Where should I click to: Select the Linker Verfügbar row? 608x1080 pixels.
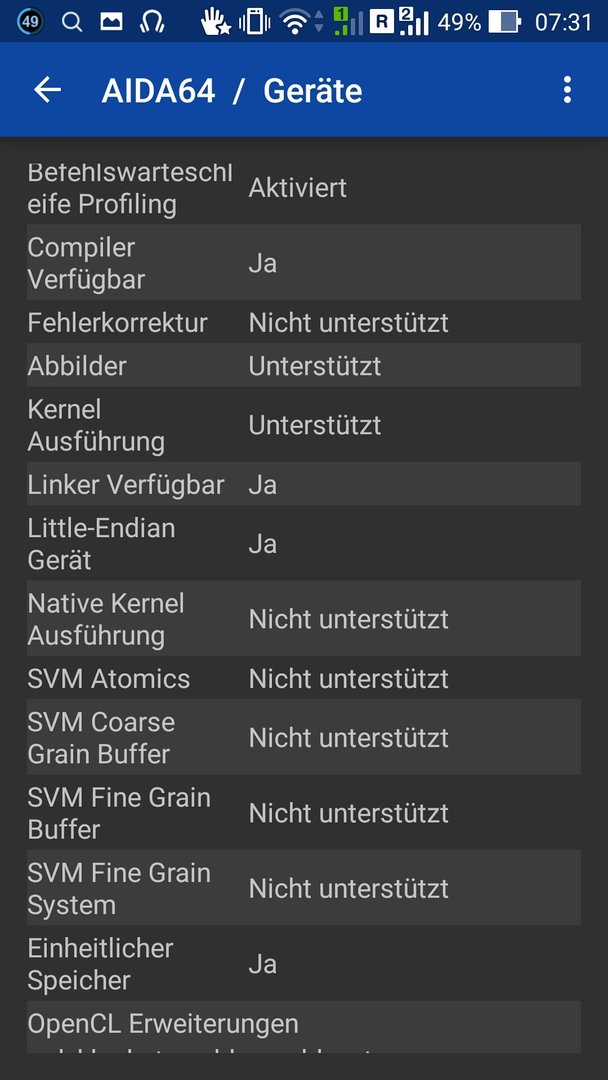(304, 484)
